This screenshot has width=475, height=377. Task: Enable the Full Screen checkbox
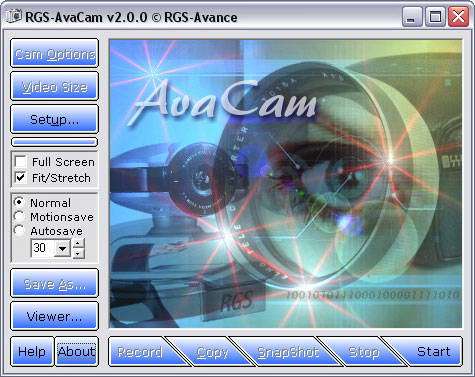pos(21,162)
